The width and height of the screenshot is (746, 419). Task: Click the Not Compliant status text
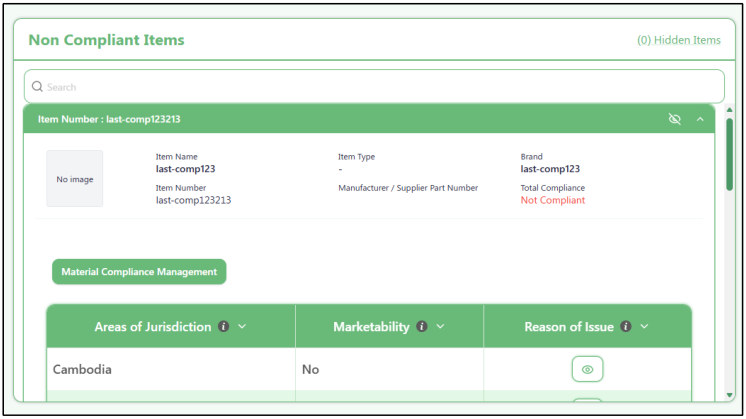click(552, 200)
